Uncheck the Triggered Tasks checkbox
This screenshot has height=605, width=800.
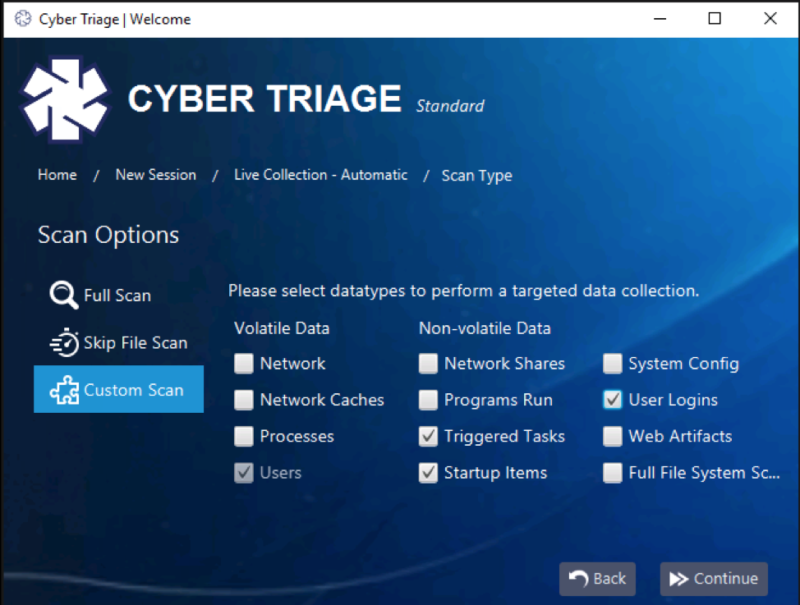428,436
